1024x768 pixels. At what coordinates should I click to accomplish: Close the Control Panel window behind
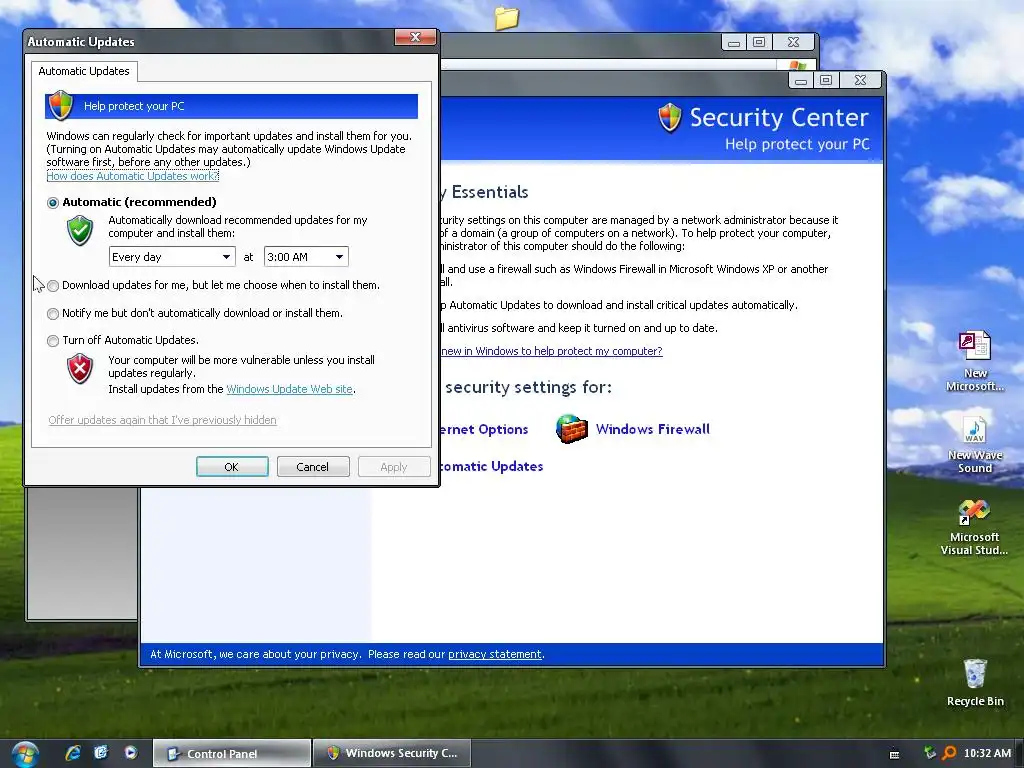793,42
